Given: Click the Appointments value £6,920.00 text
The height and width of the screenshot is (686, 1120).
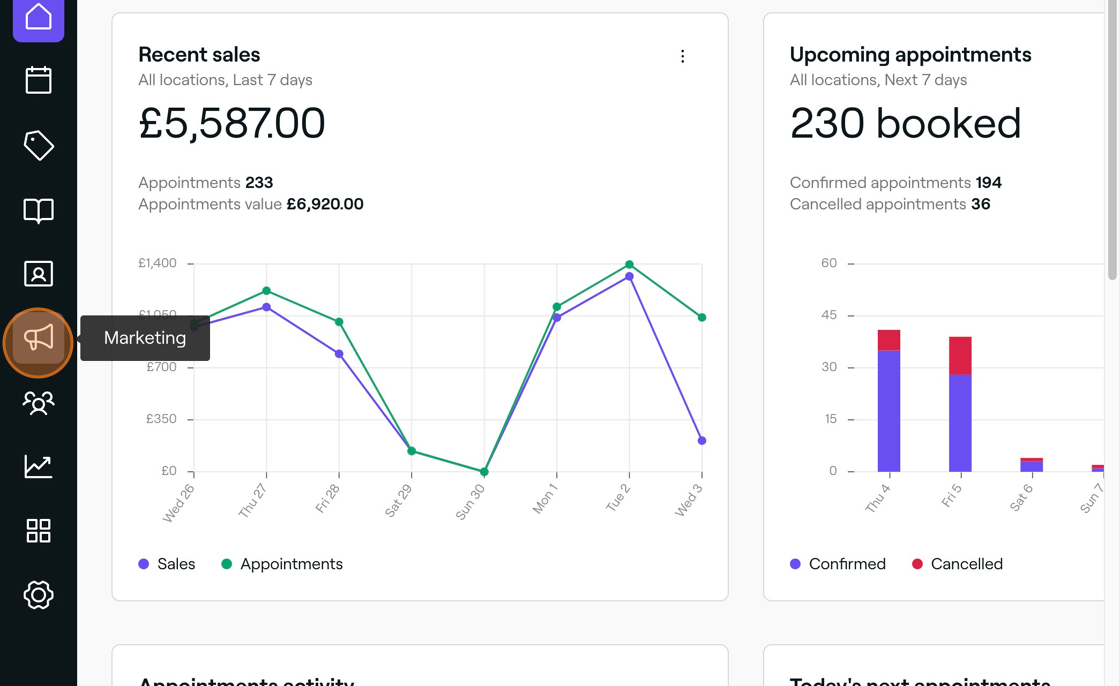Looking at the screenshot, I should pyautogui.click(x=251, y=204).
